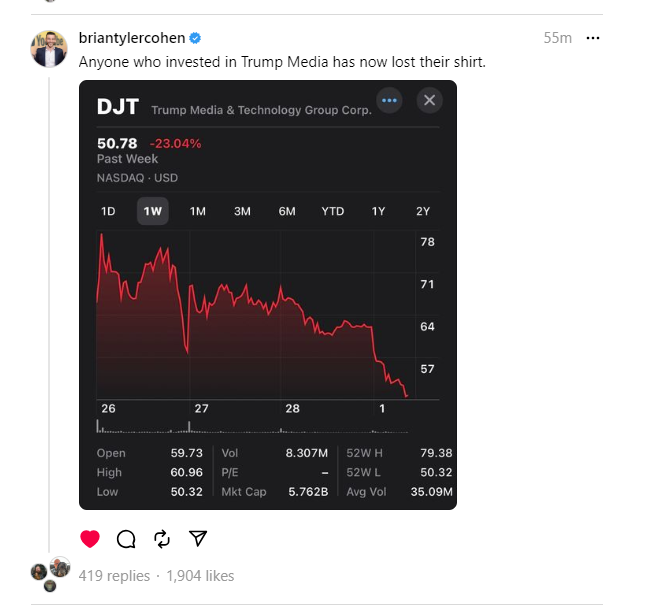The image size is (659, 611).
Task: Open briantylercohen's profile picture
Action: pos(49,49)
